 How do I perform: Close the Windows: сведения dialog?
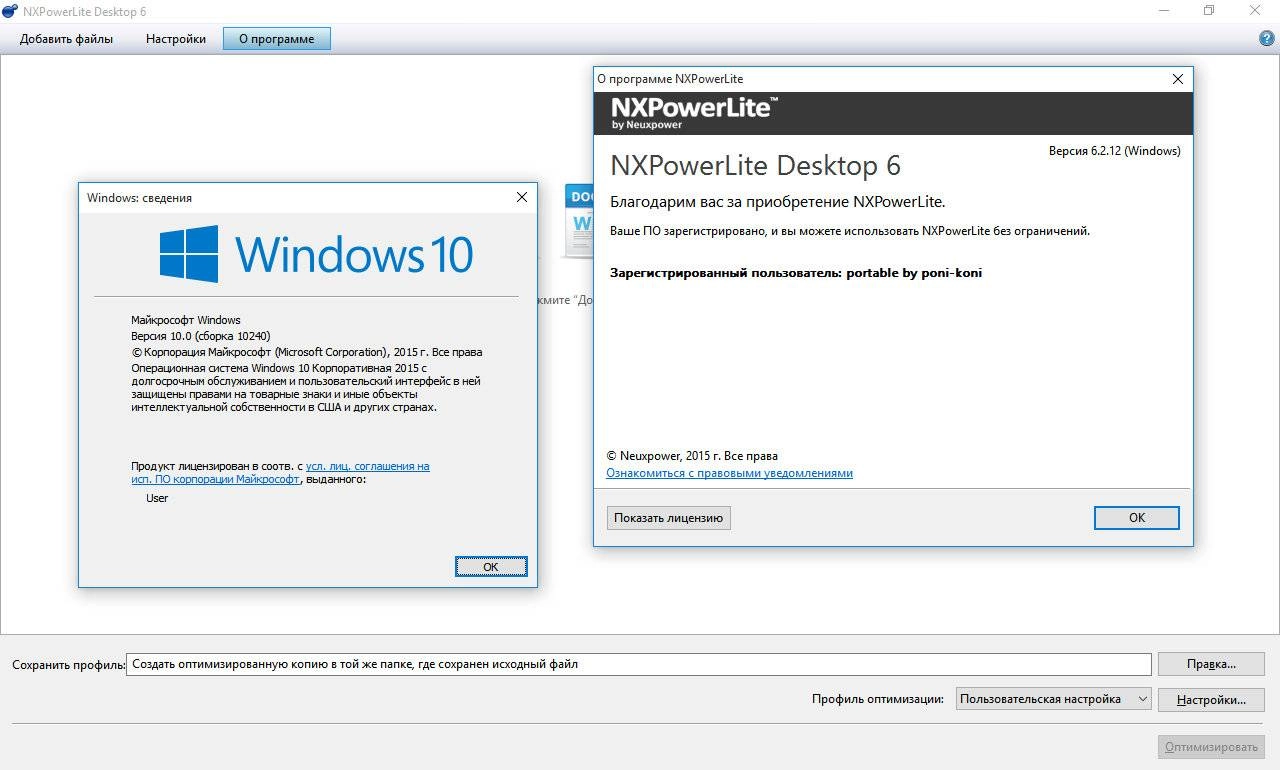(x=521, y=197)
